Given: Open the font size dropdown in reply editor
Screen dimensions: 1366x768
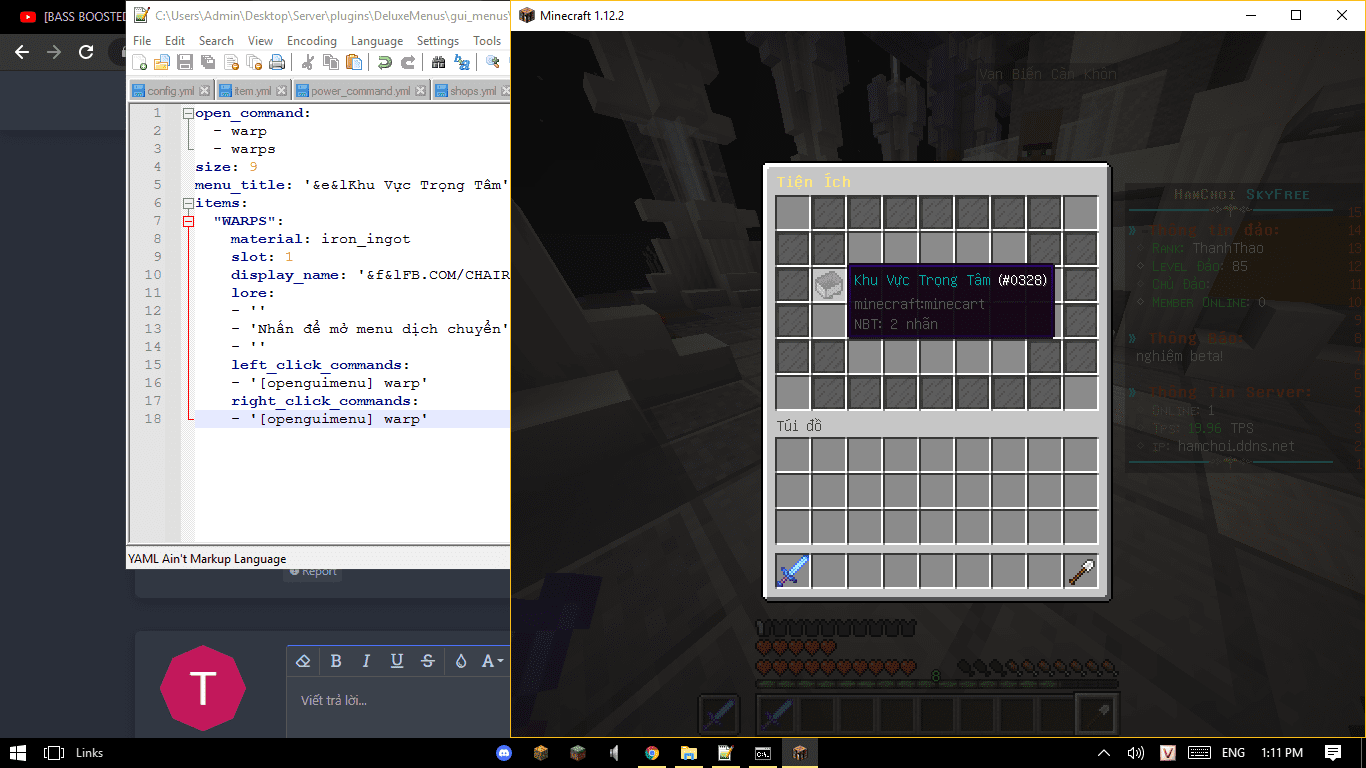Looking at the screenshot, I should (492, 661).
